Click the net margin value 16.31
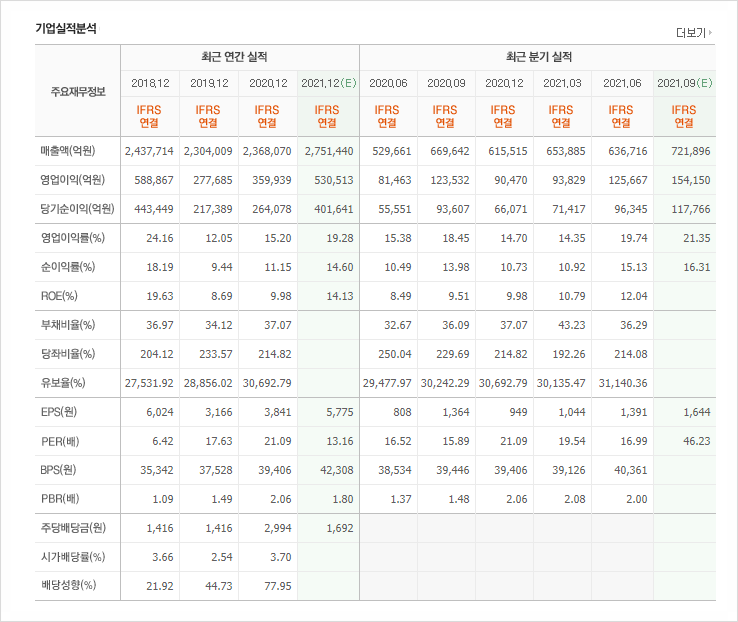 pyautogui.click(x=697, y=268)
